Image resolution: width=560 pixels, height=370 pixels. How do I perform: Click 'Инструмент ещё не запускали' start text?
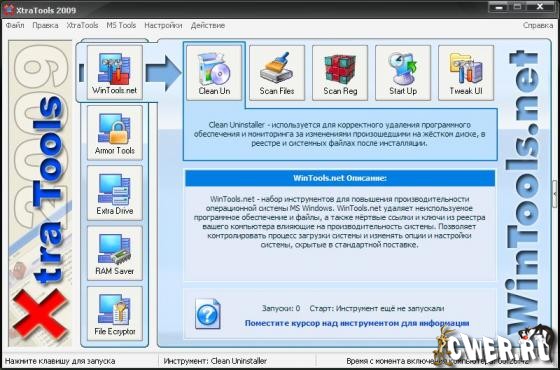[390, 308]
